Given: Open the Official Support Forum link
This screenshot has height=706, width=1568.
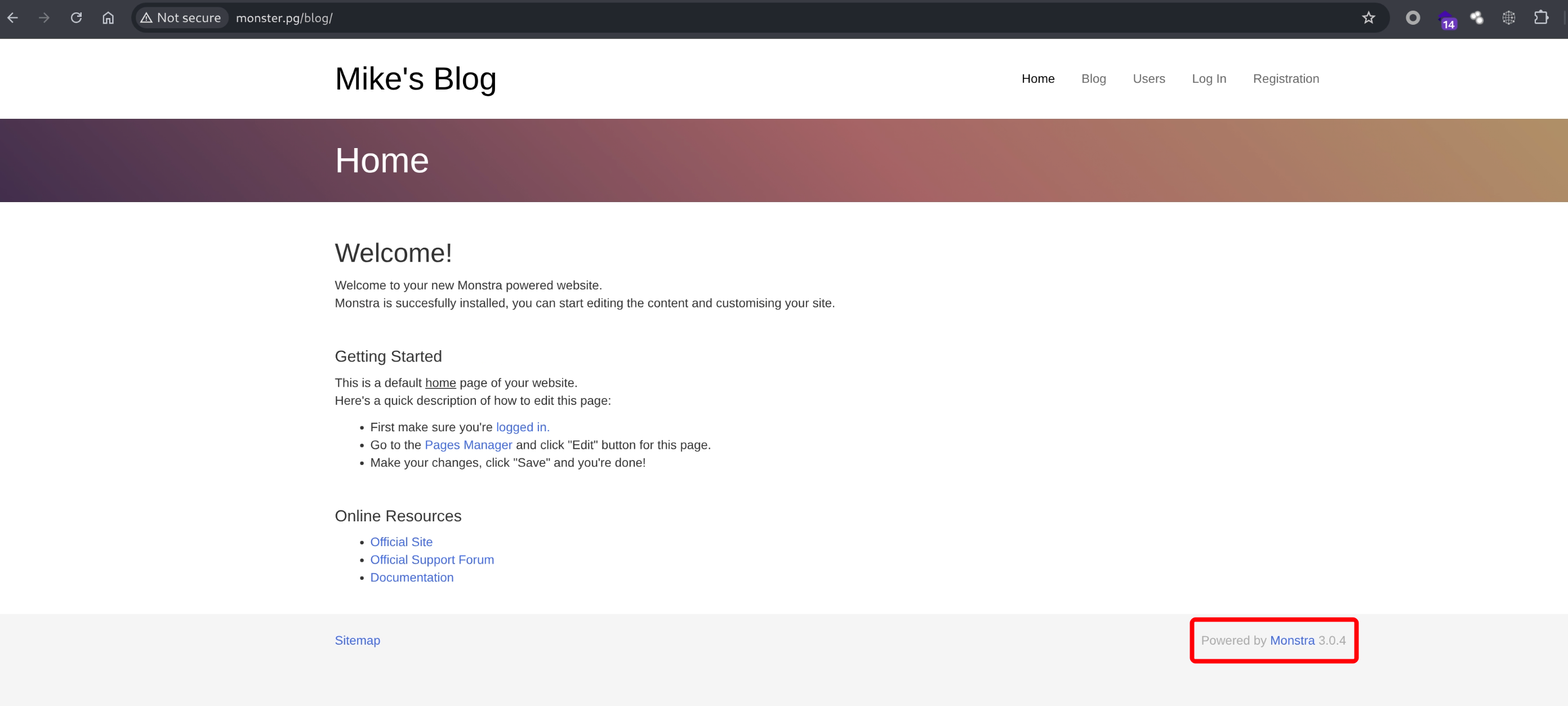Looking at the screenshot, I should [431, 559].
